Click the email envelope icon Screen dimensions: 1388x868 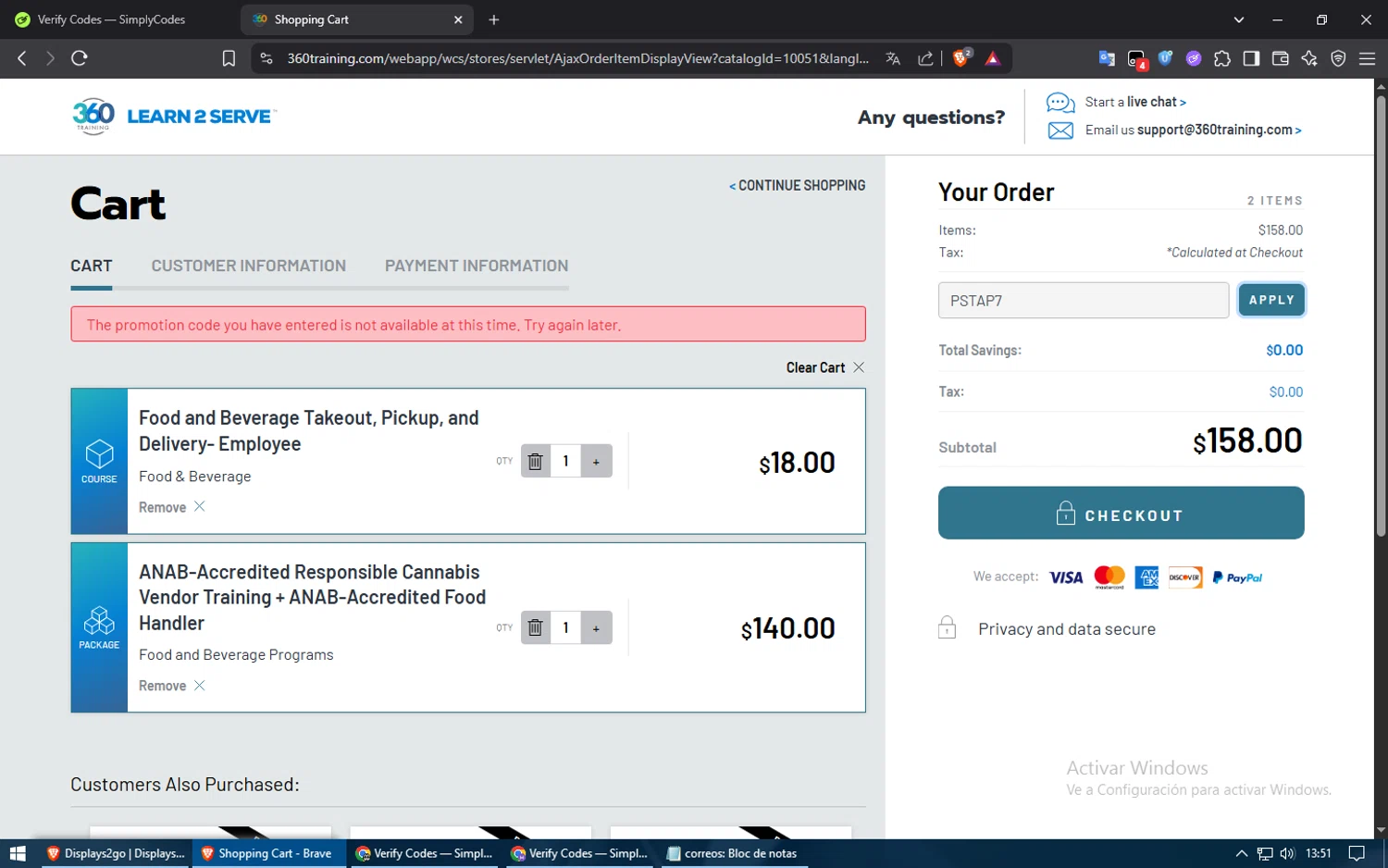pyautogui.click(x=1060, y=130)
